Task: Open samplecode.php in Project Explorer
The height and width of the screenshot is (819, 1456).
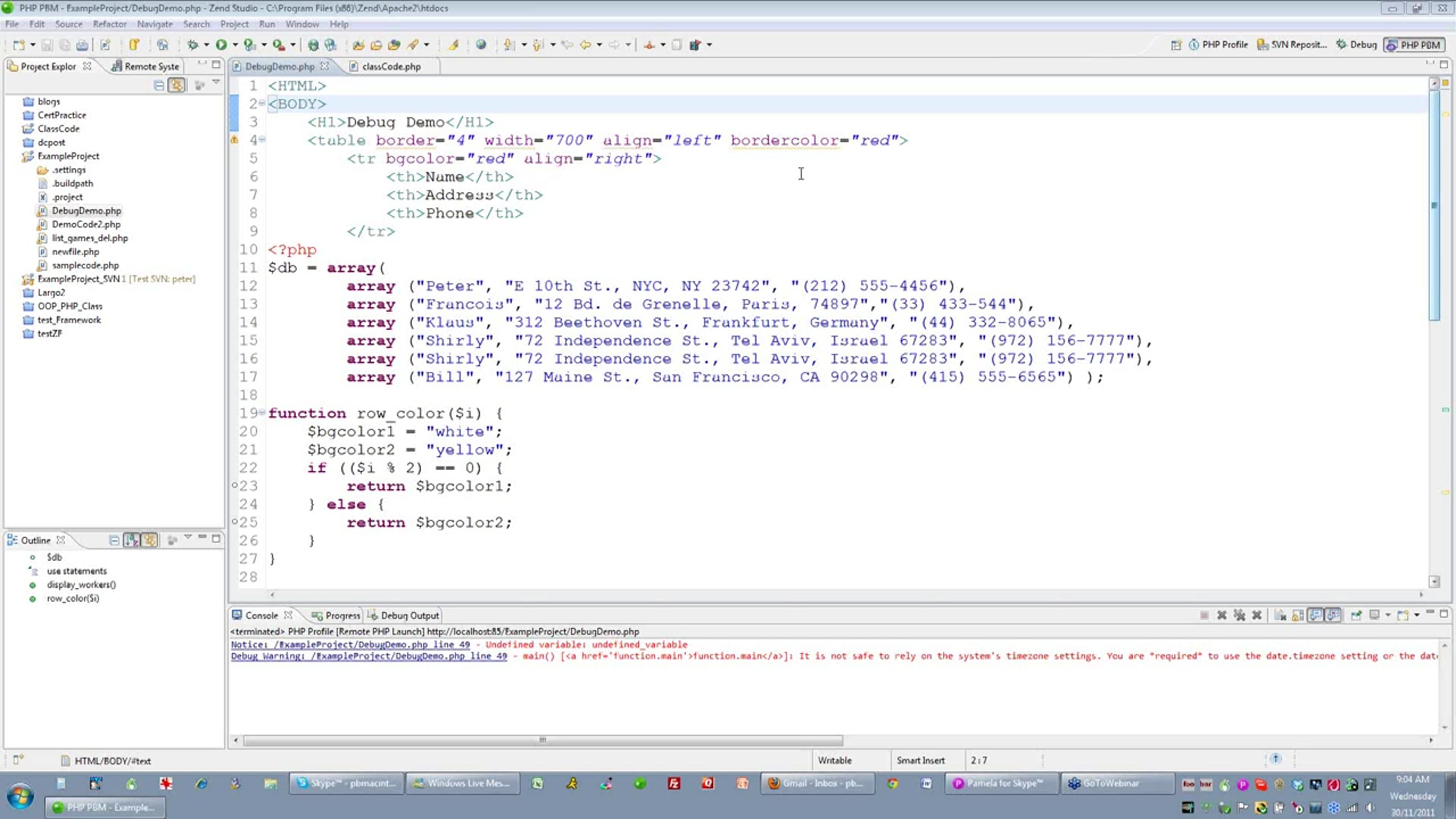Action: [x=85, y=265]
